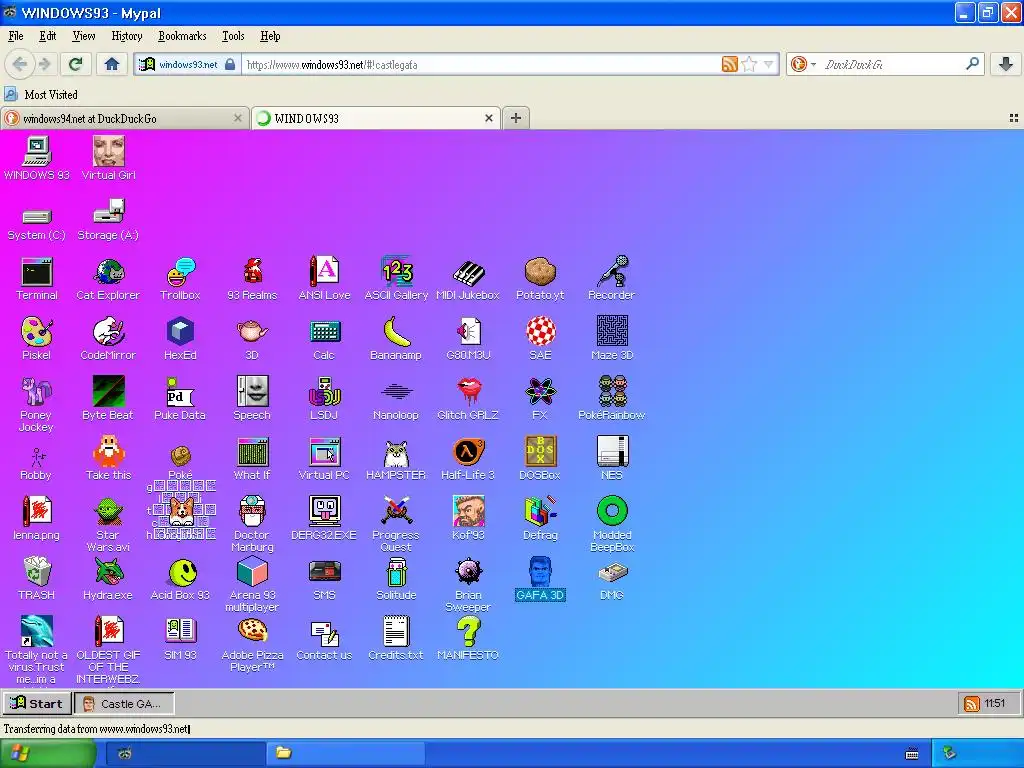This screenshot has height=768, width=1024.
Task: Open 93 Realms icon
Action: 252,279
